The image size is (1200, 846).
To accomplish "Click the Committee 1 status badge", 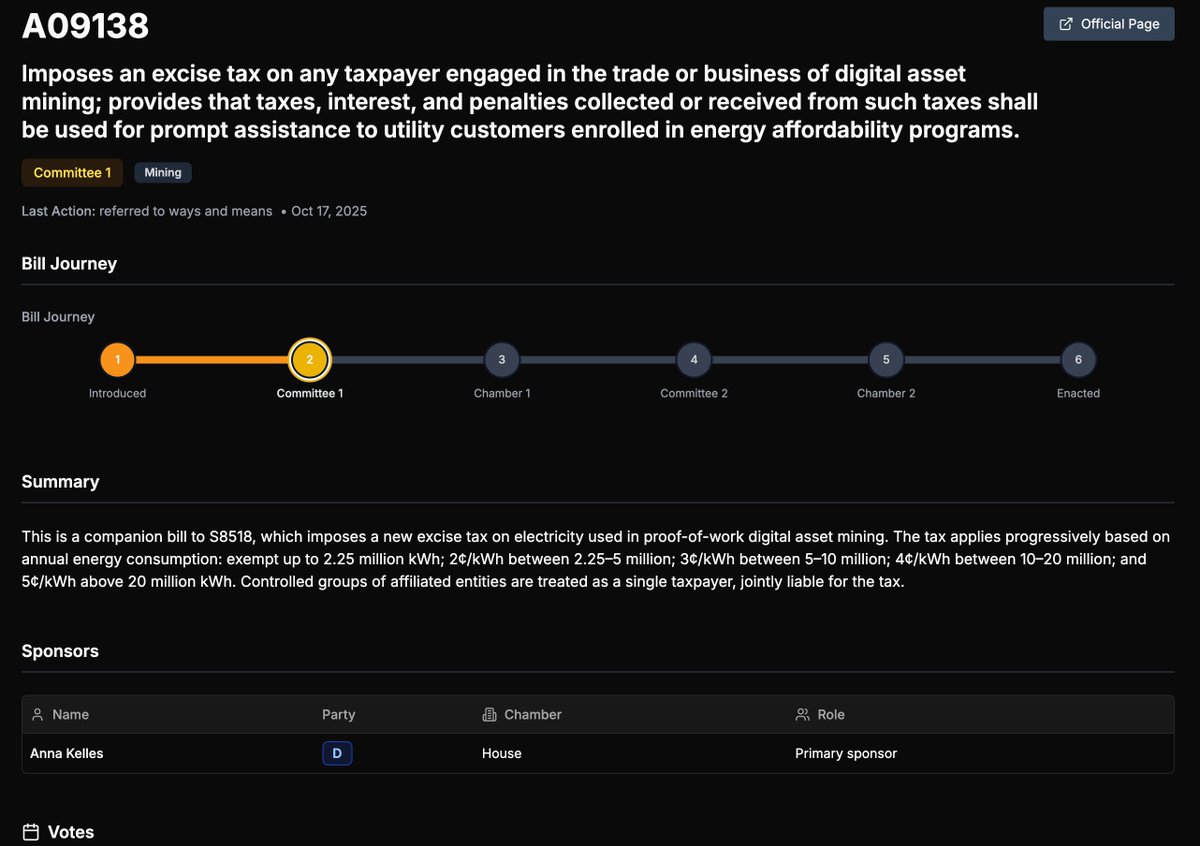I will click(73, 173).
